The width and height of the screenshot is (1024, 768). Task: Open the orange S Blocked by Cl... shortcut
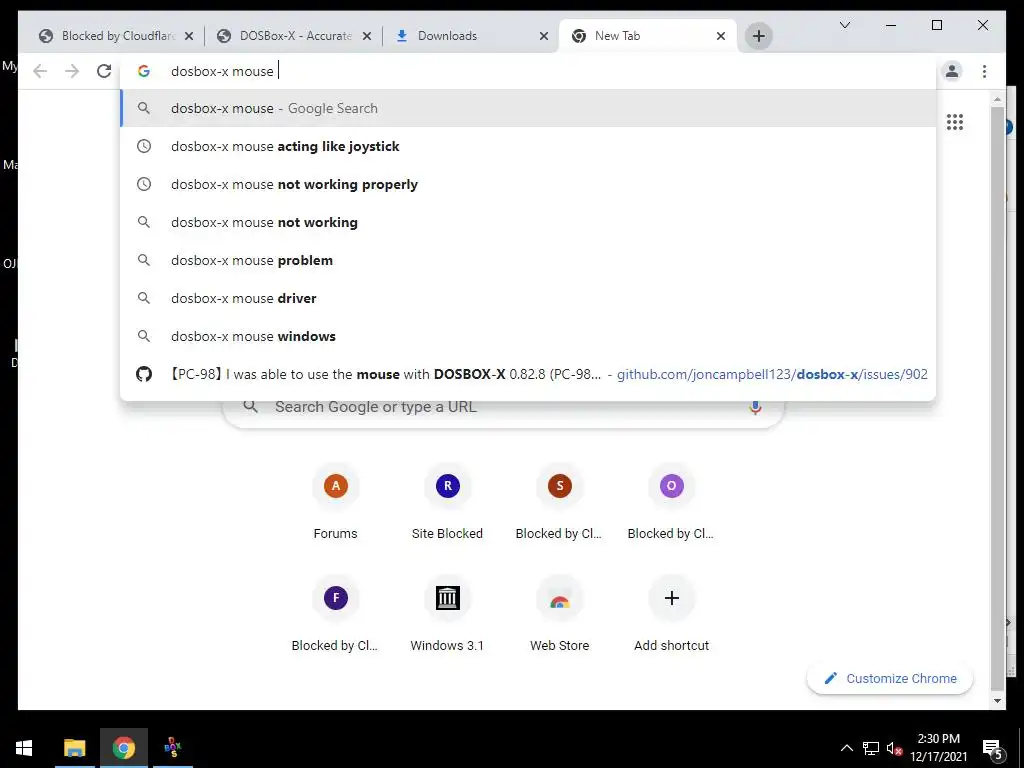pyautogui.click(x=560, y=502)
